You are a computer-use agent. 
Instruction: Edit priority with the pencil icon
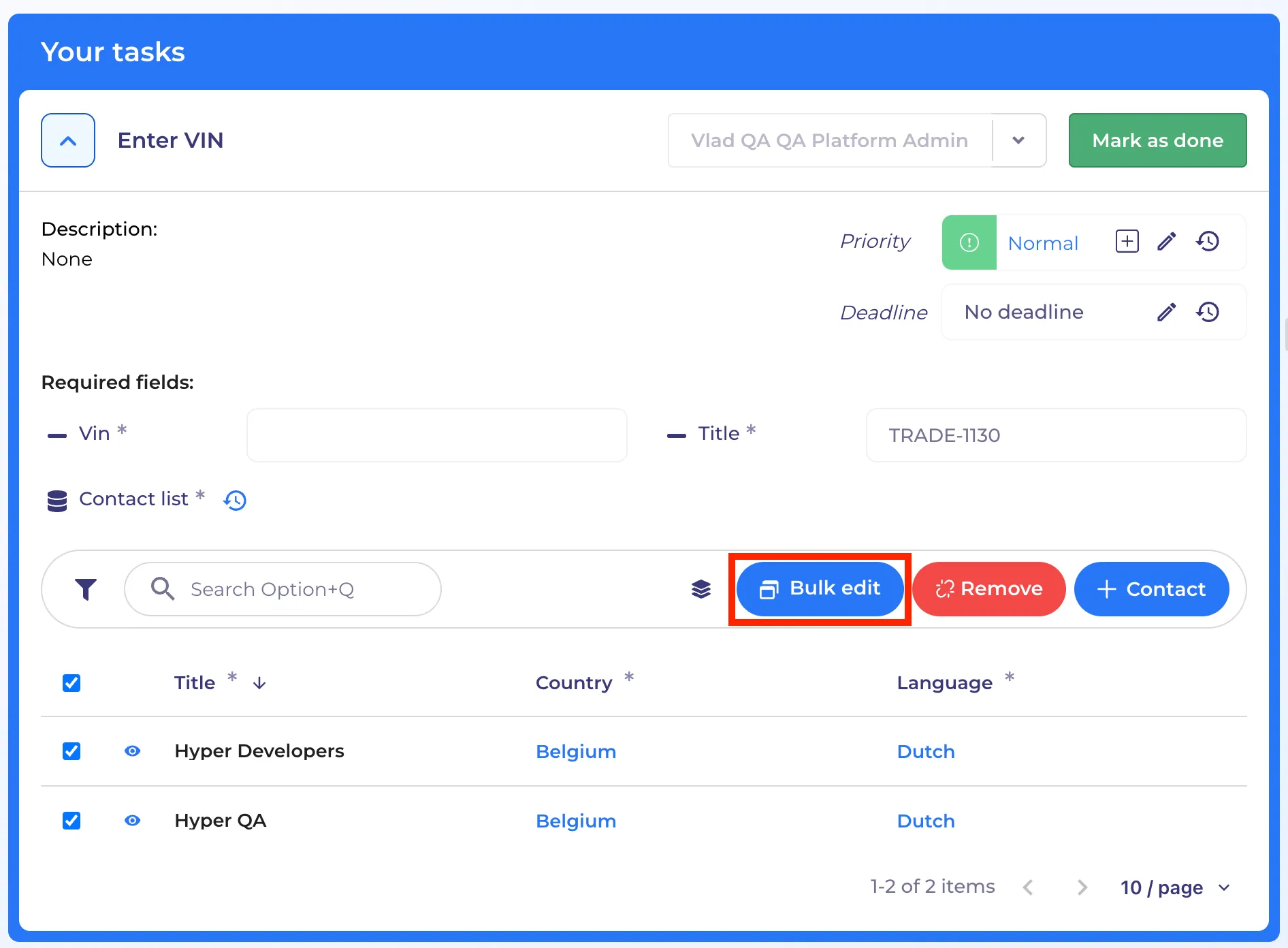click(x=1167, y=241)
